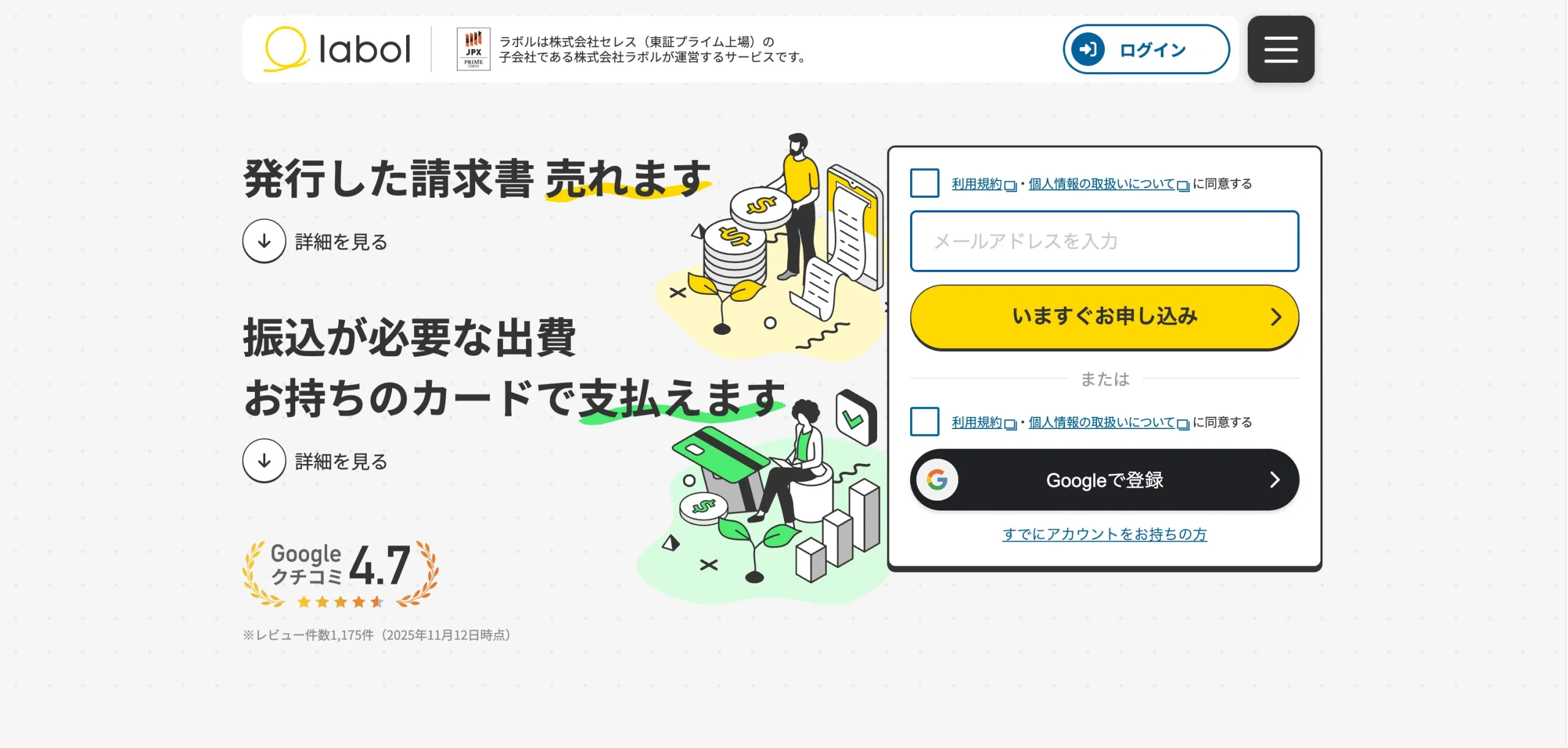Focus the メールアドレスを入力 field
The height and width of the screenshot is (748, 1568).
click(x=1104, y=241)
